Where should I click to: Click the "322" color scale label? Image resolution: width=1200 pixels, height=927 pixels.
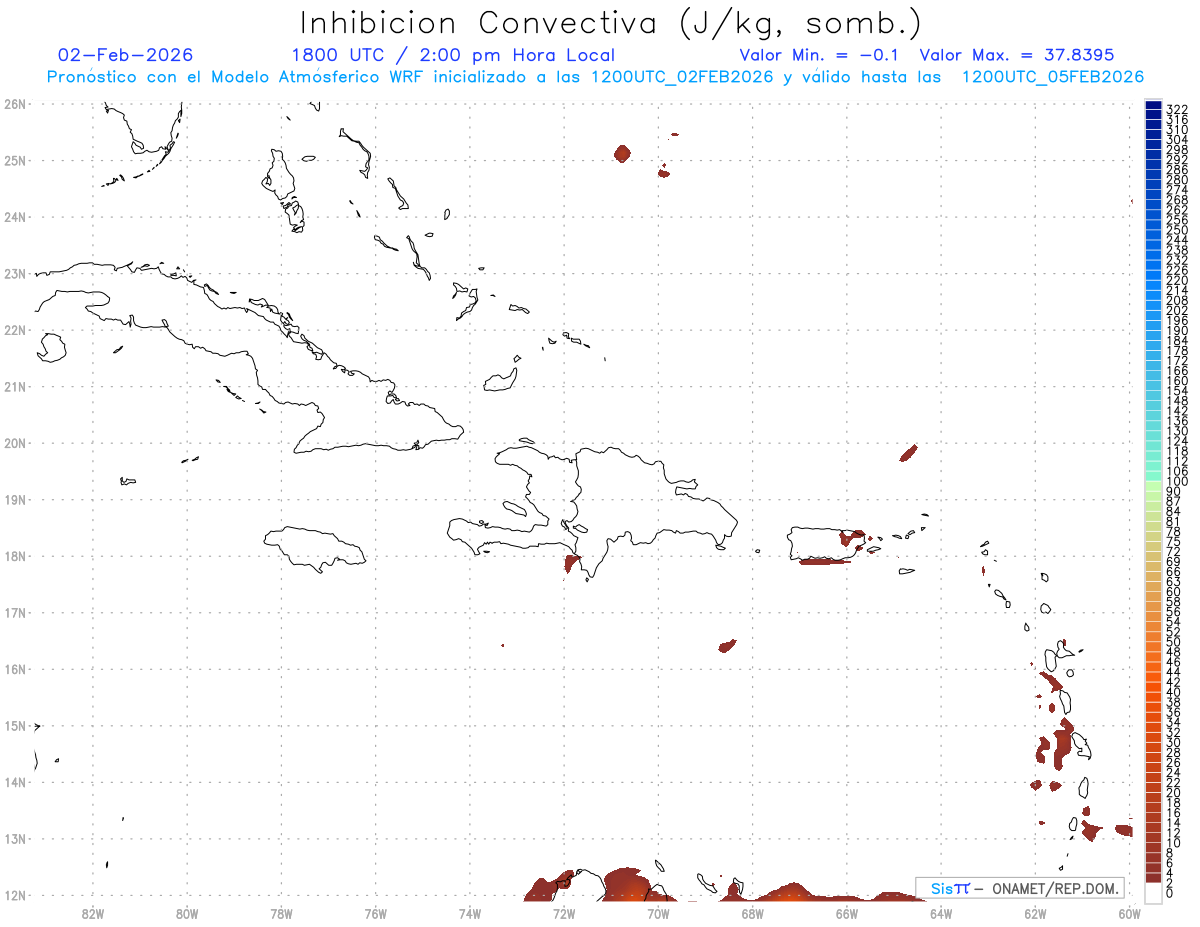pyautogui.click(x=1177, y=109)
